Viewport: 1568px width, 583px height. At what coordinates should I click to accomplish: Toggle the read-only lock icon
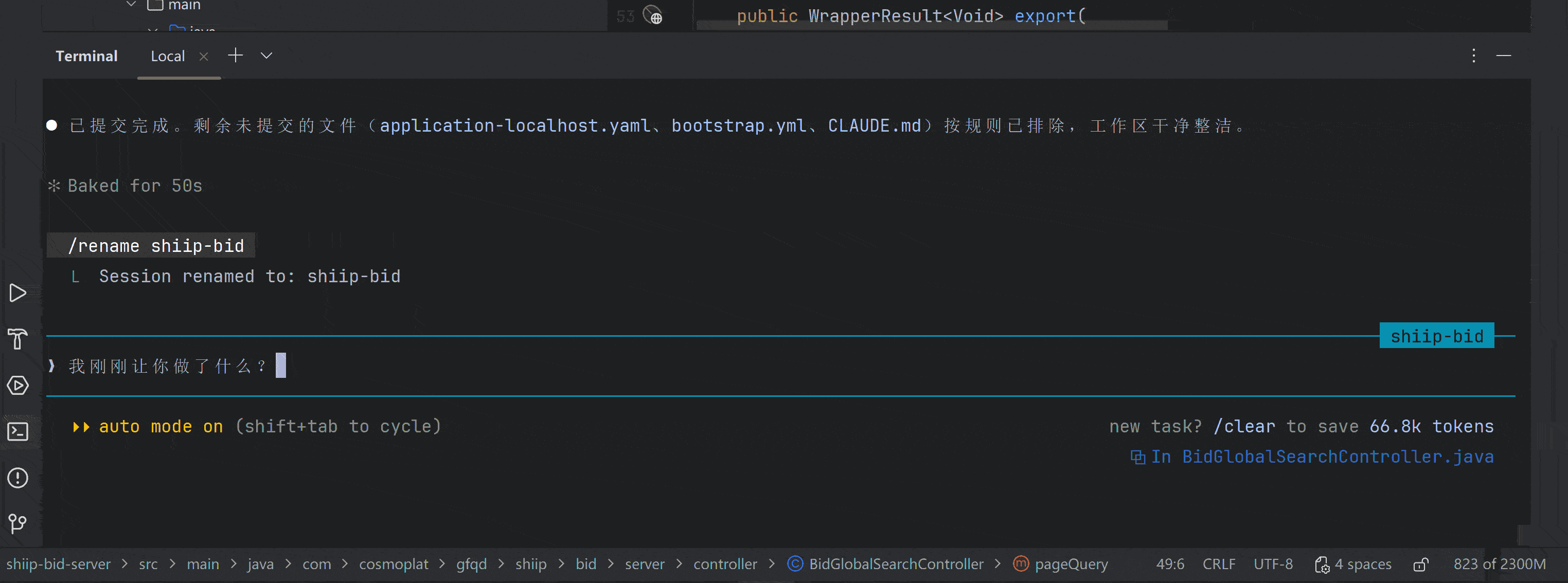1421,564
